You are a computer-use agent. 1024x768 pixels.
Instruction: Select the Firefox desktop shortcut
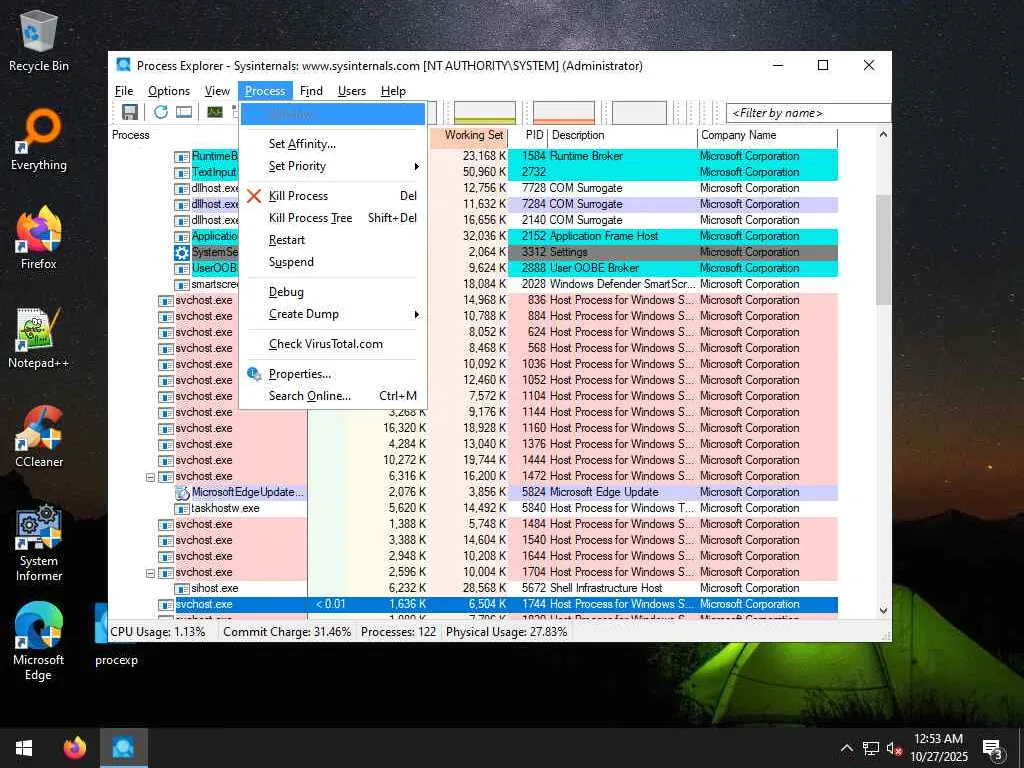tap(39, 238)
